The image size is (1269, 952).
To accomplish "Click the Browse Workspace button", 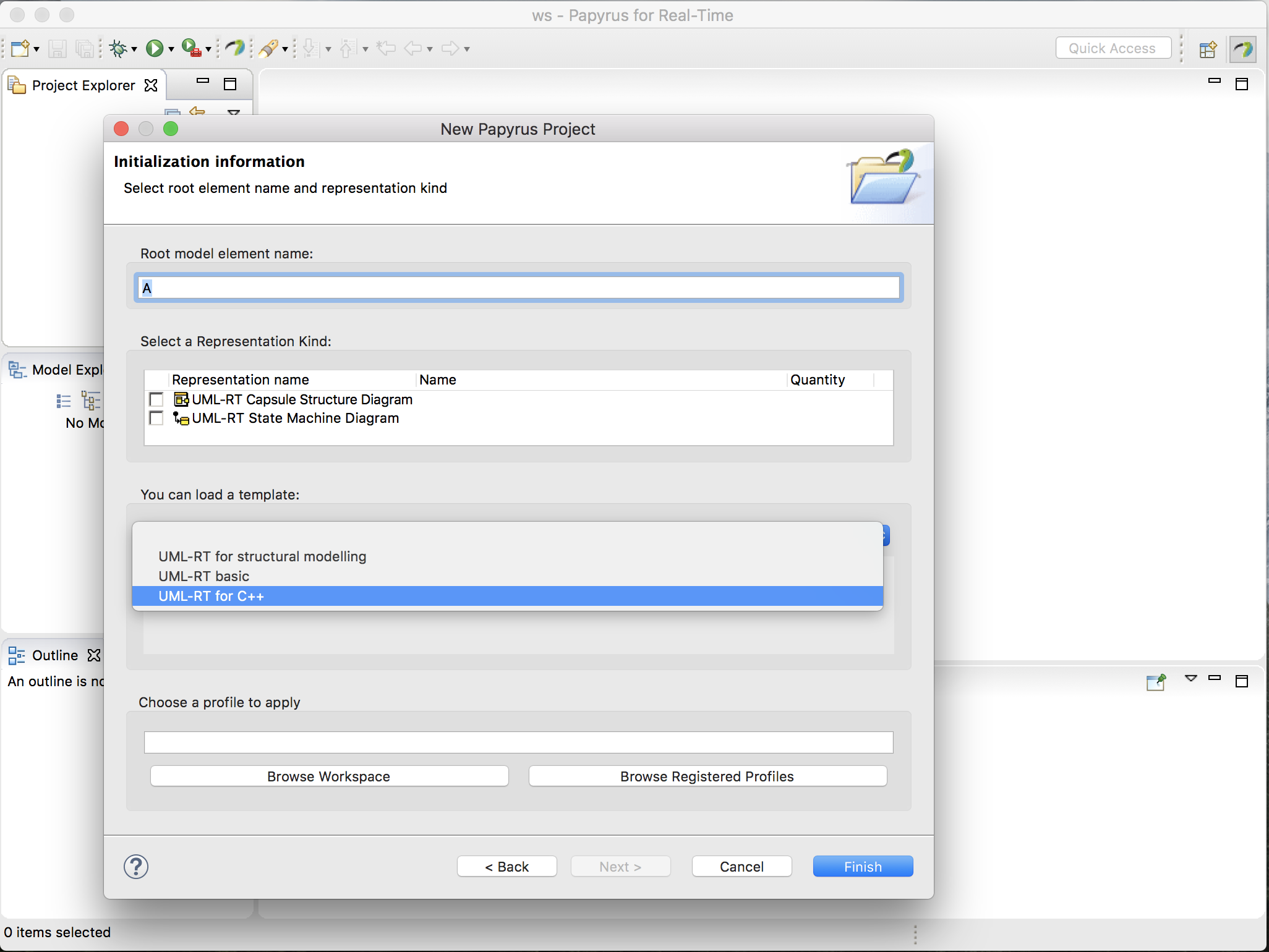I will pyautogui.click(x=329, y=776).
